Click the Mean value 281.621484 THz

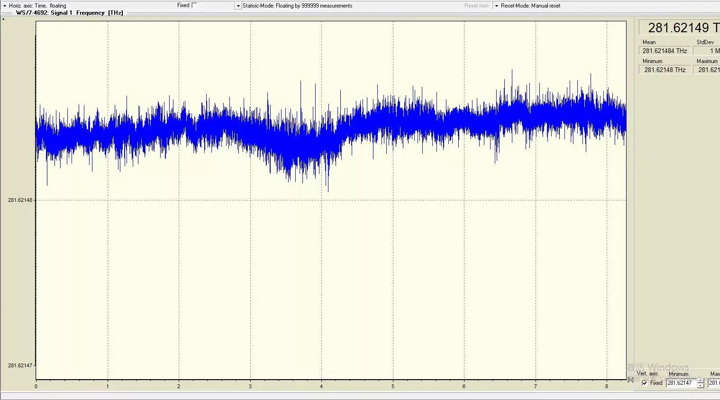(664, 51)
